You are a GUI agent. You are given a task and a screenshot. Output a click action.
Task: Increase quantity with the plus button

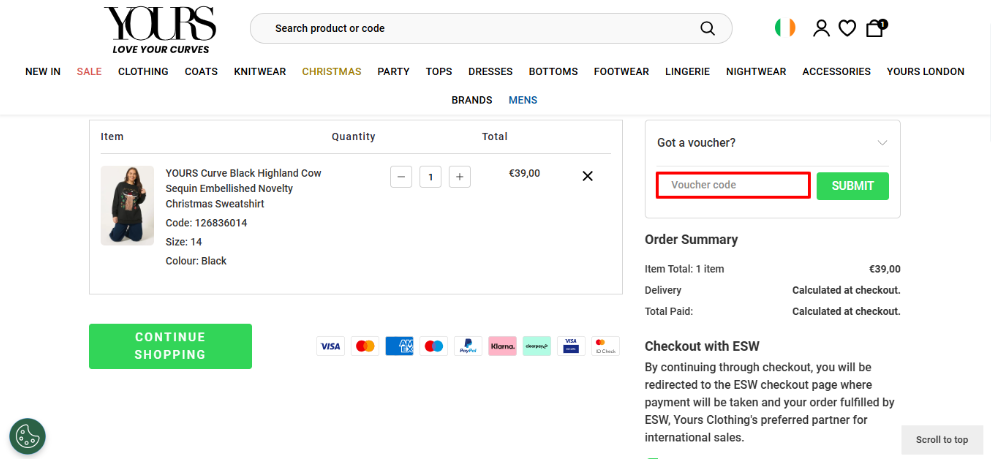point(459,177)
